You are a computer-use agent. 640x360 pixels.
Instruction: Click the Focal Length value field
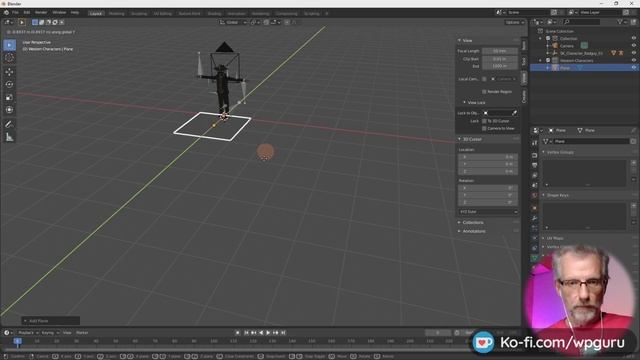(x=500, y=51)
